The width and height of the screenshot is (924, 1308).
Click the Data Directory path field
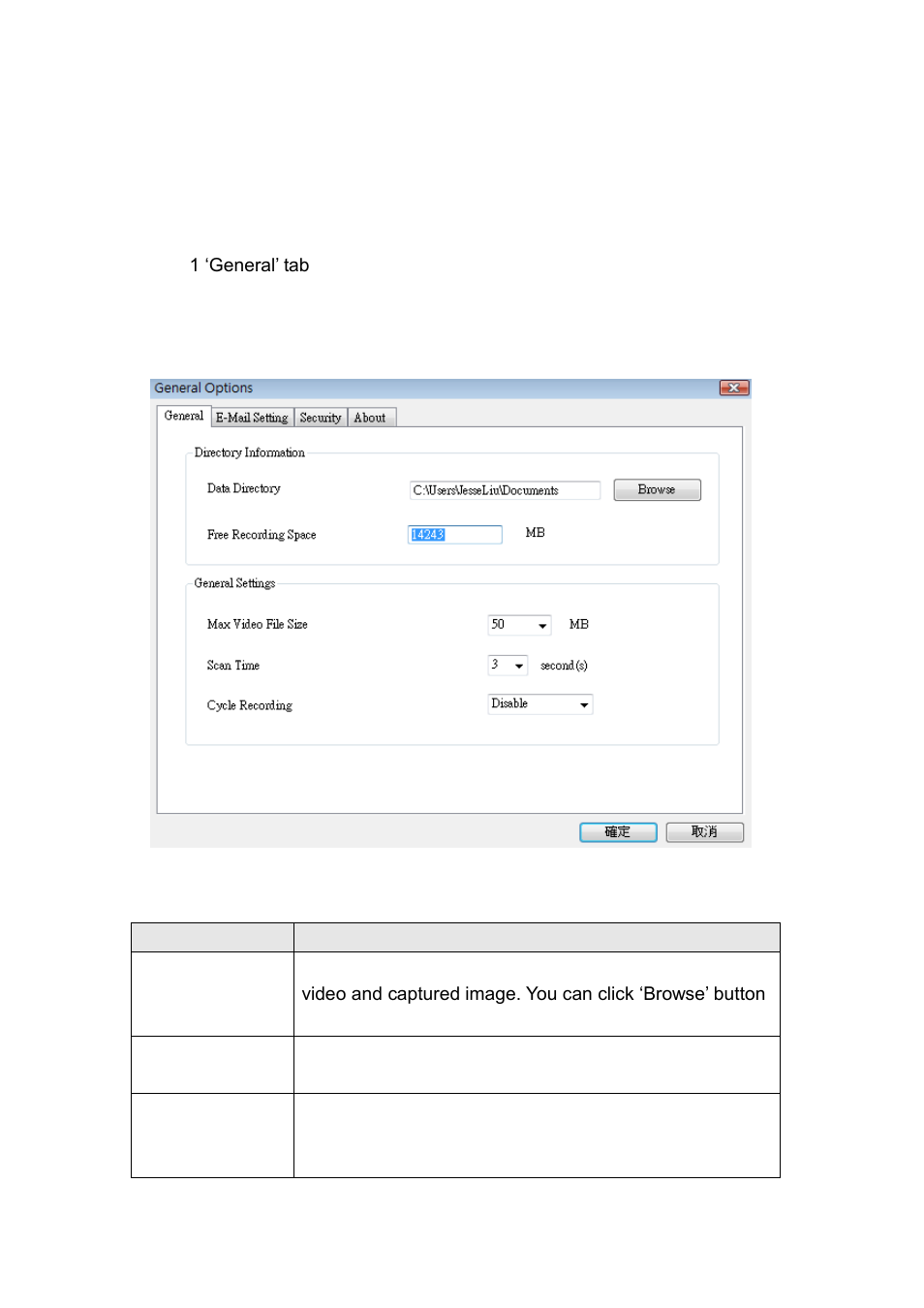click(505, 490)
